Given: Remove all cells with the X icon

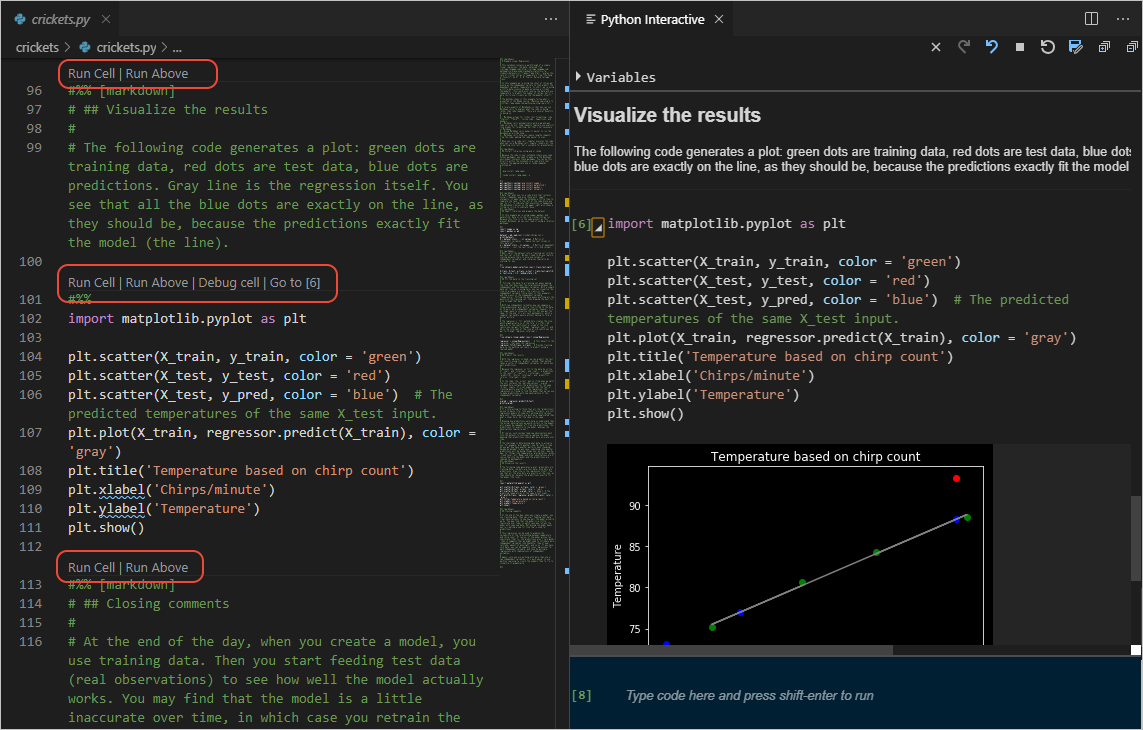Looking at the screenshot, I should [935, 46].
